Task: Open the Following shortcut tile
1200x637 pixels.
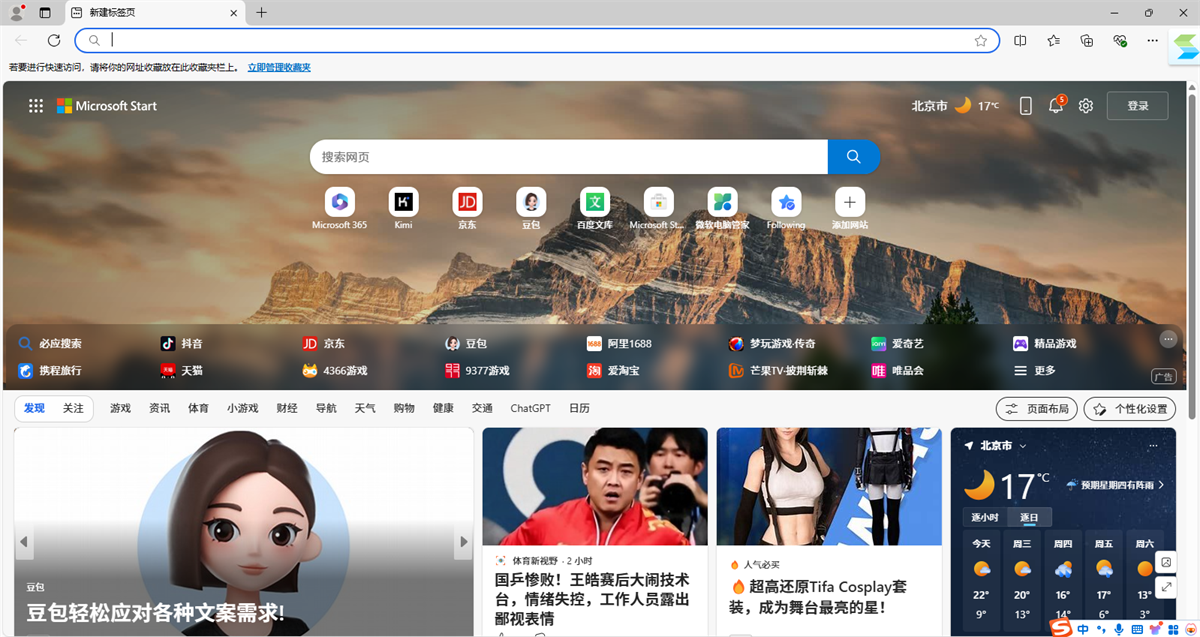Action: 786,209
